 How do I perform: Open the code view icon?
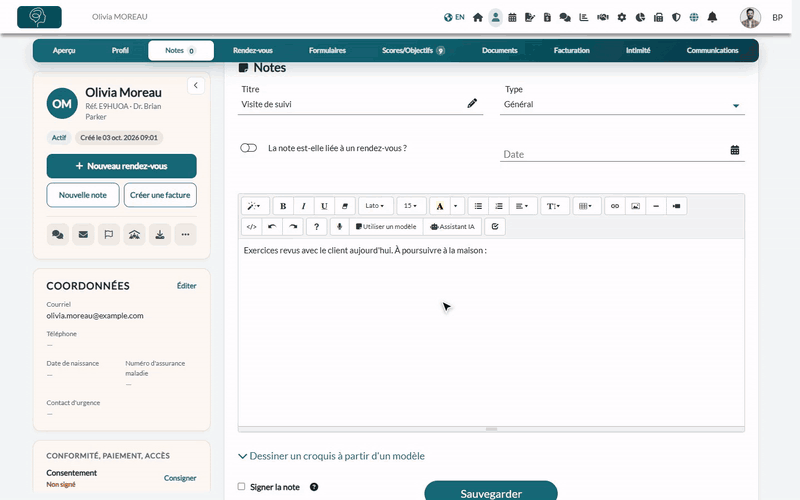[252, 227]
